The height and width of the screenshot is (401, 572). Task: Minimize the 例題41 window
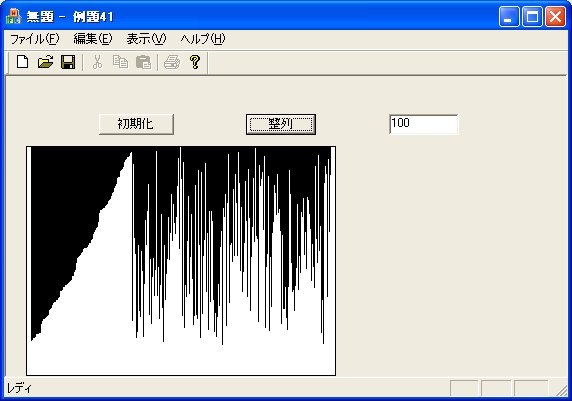pos(509,17)
